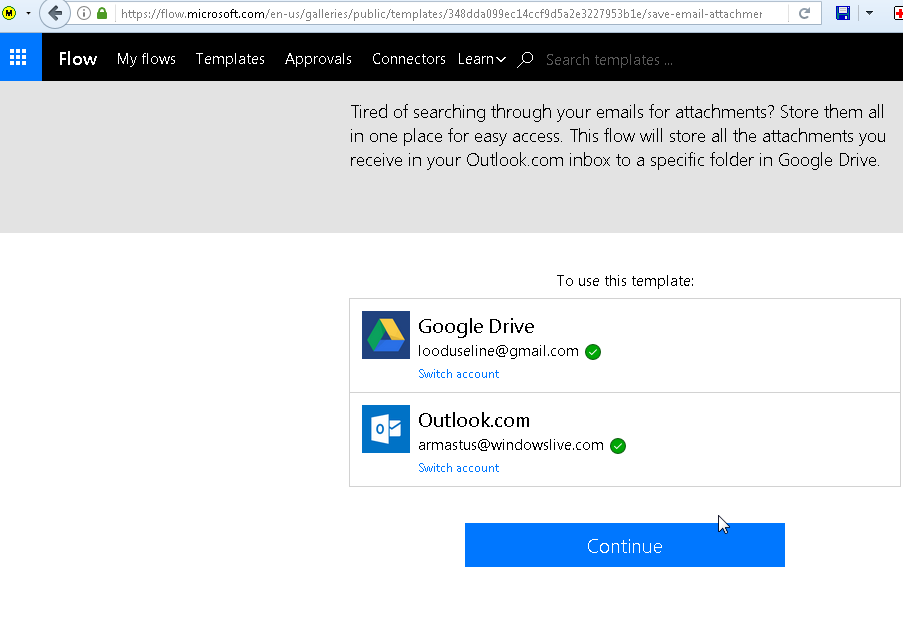The height and width of the screenshot is (617, 903).
Task: Open dropdown arrow next to save icon
Action: 869,13
